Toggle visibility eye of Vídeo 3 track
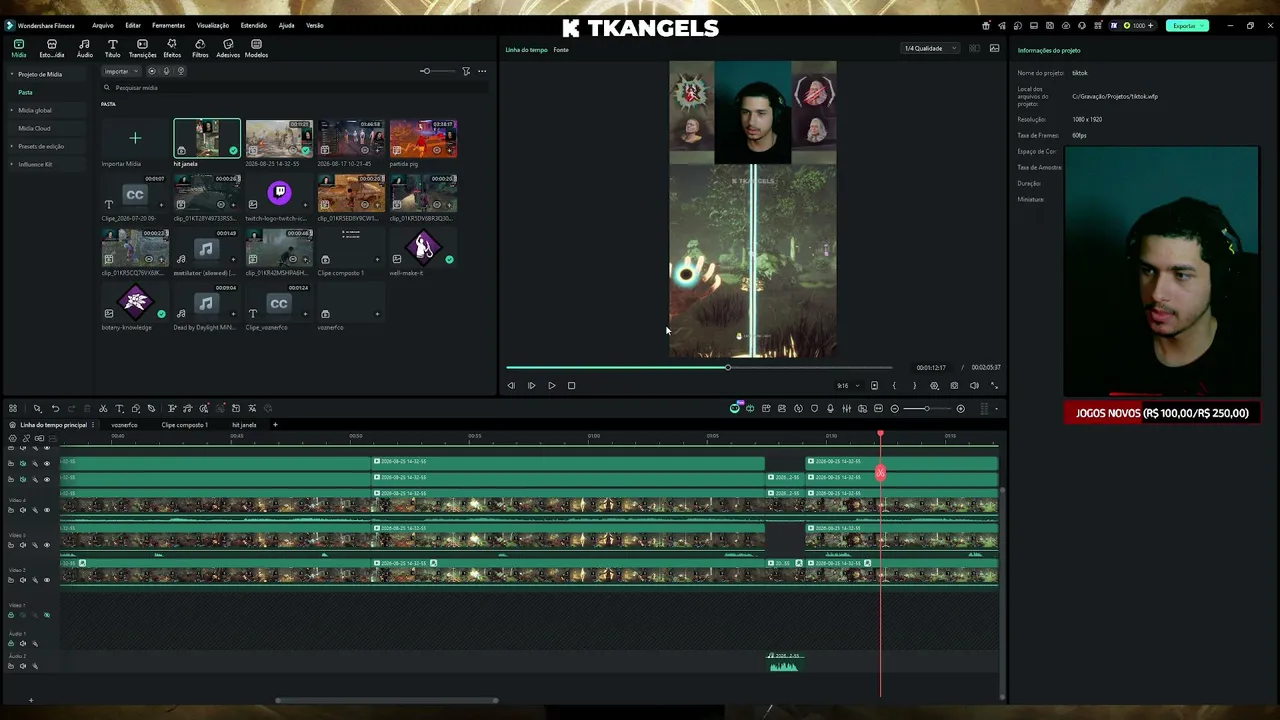 click(46, 545)
